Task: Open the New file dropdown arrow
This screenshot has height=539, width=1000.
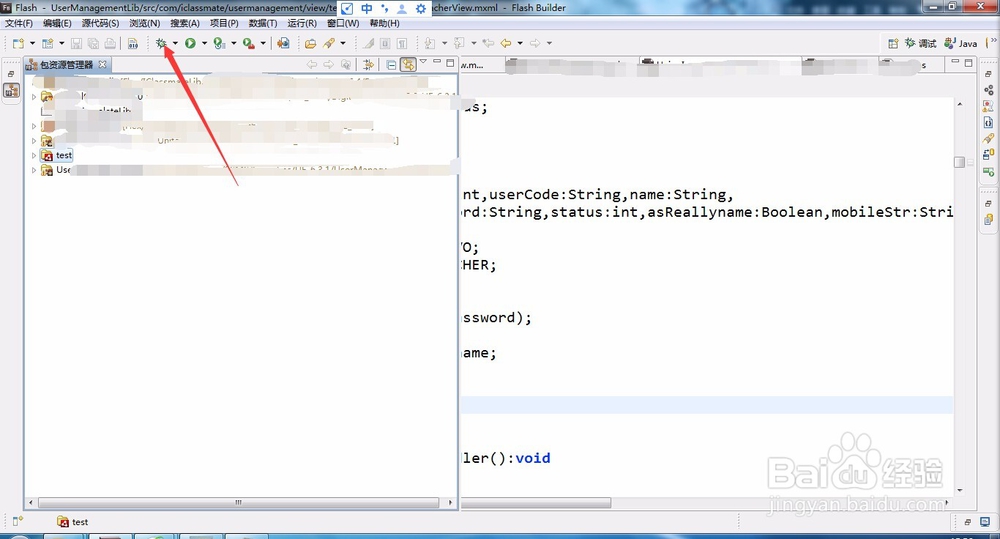Action: click(32, 43)
